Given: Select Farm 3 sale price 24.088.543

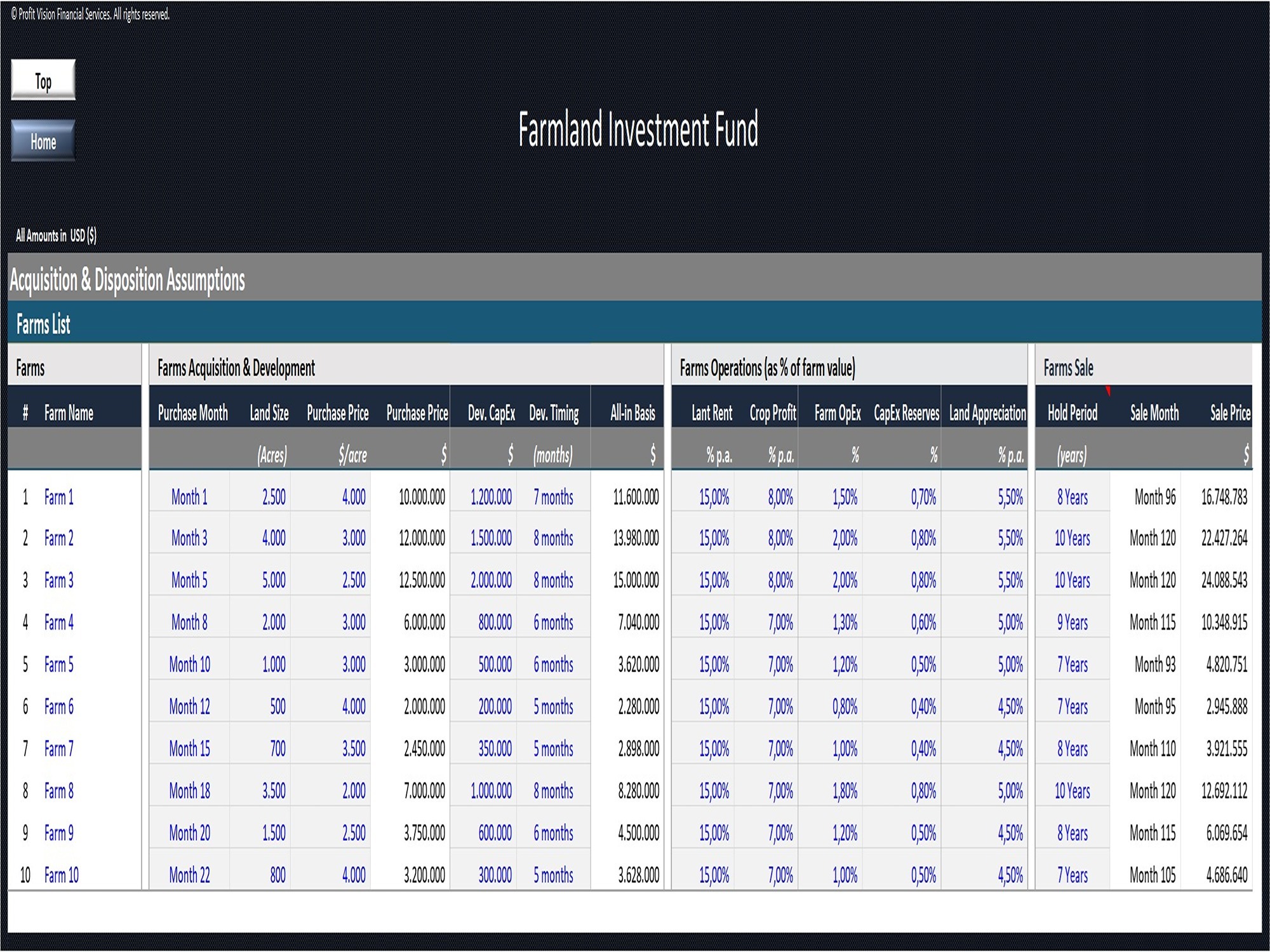Looking at the screenshot, I should click(1224, 580).
